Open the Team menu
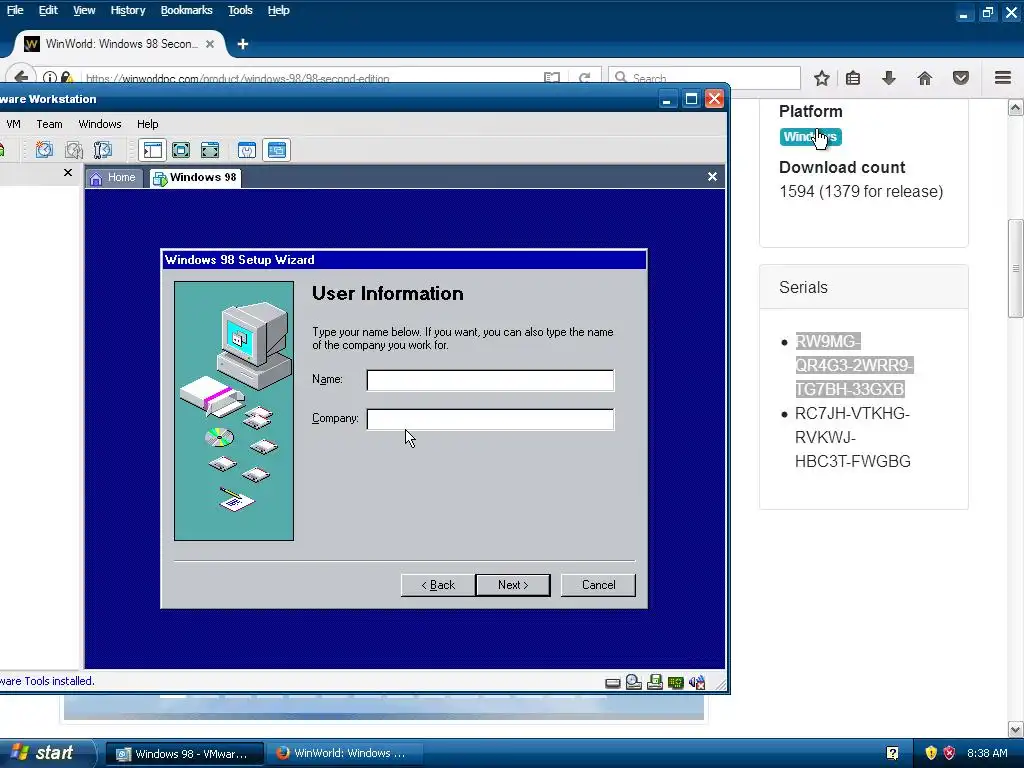The image size is (1024, 768). [49, 124]
